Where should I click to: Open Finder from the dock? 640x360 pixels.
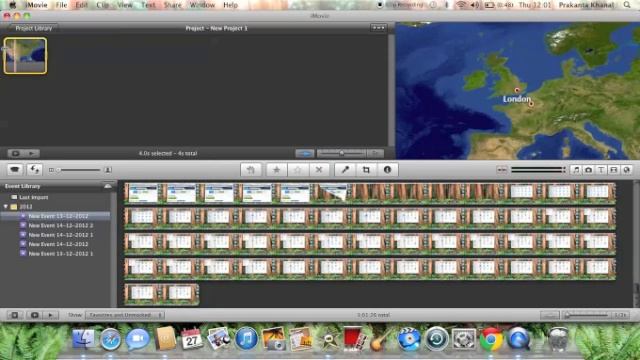coord(83,339)
